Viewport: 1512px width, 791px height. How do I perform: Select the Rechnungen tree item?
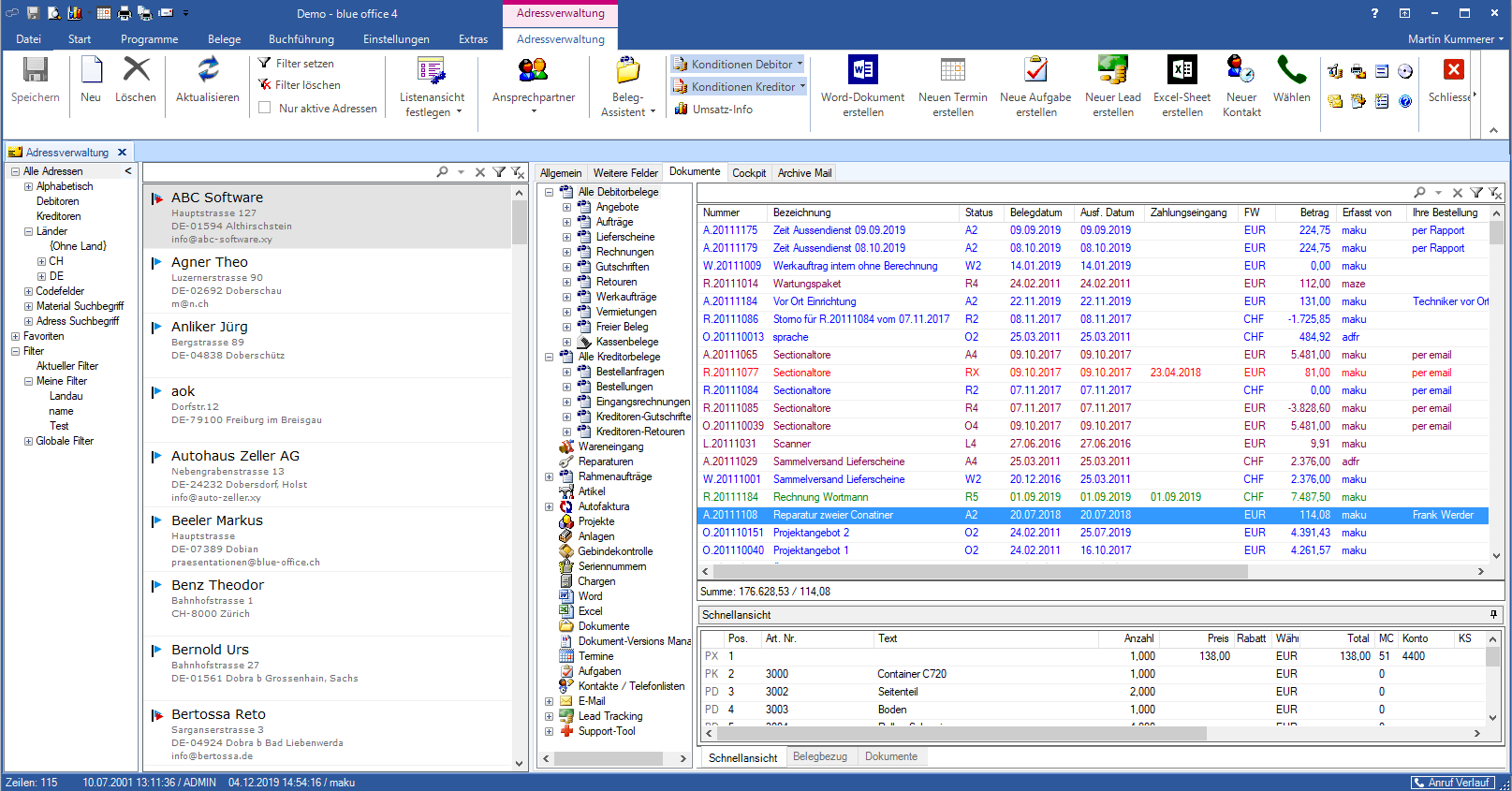[x=624, y=252]
